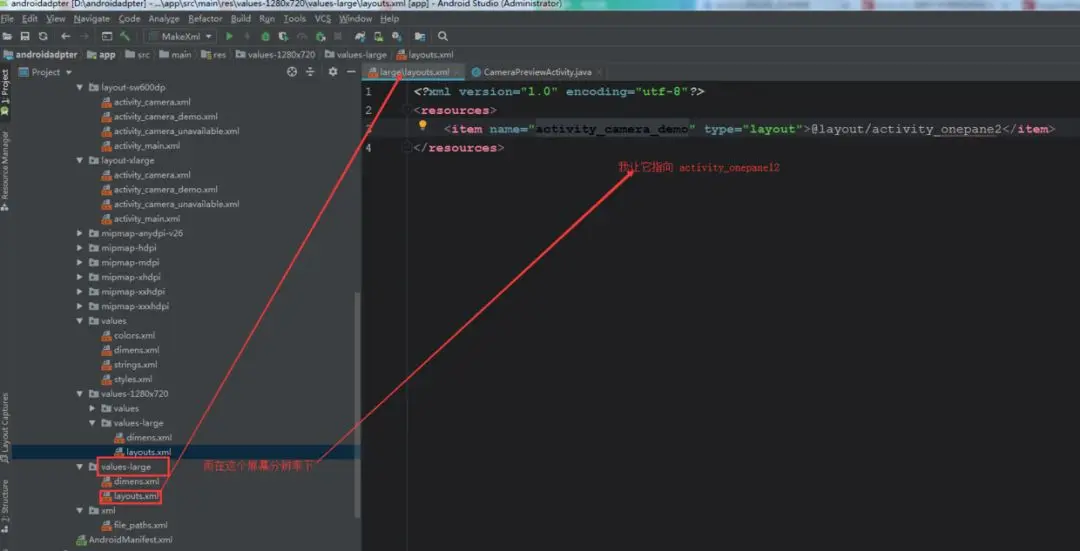The width and height of the screenshot is (1080, 551).
Task: Sync project with Gradle files icon
Action: [360, 37]
